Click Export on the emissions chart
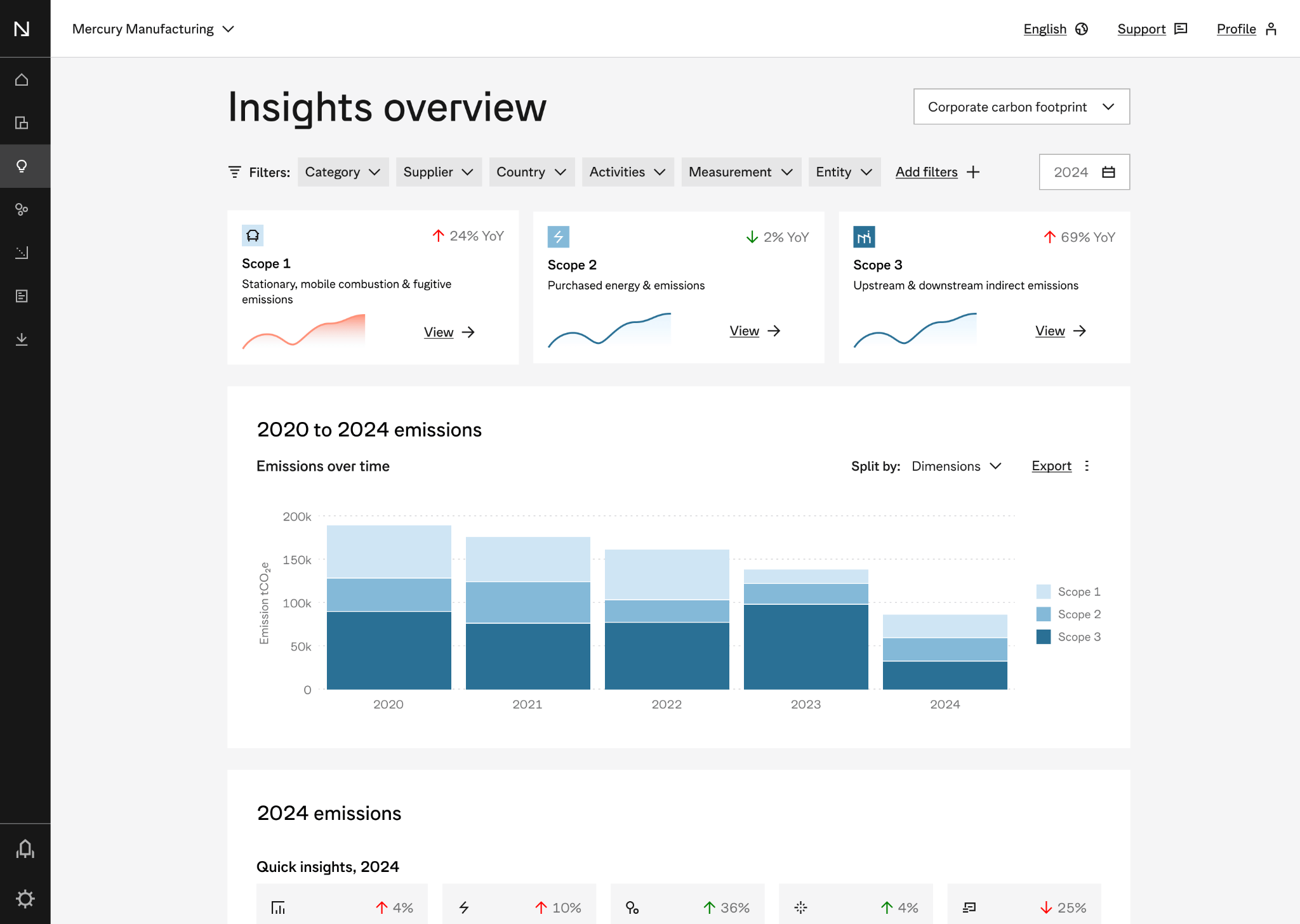The height and width of the screenshot is (924, 1300). click(x=1051, y=466)
